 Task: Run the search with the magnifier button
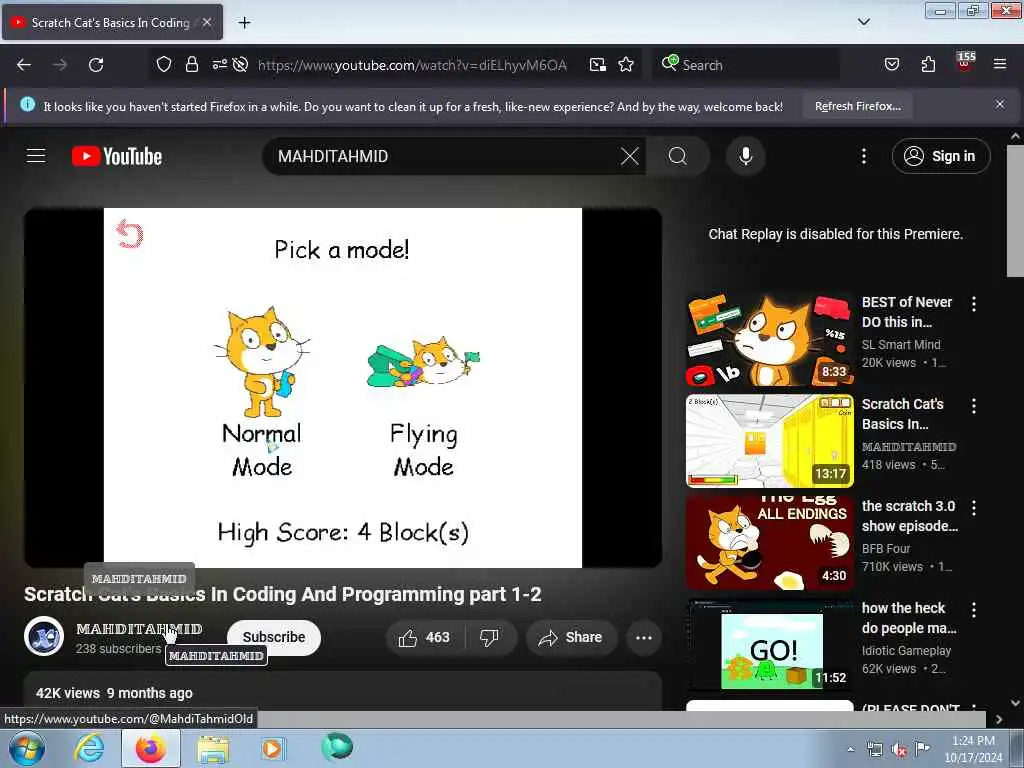tap(678, 156)
